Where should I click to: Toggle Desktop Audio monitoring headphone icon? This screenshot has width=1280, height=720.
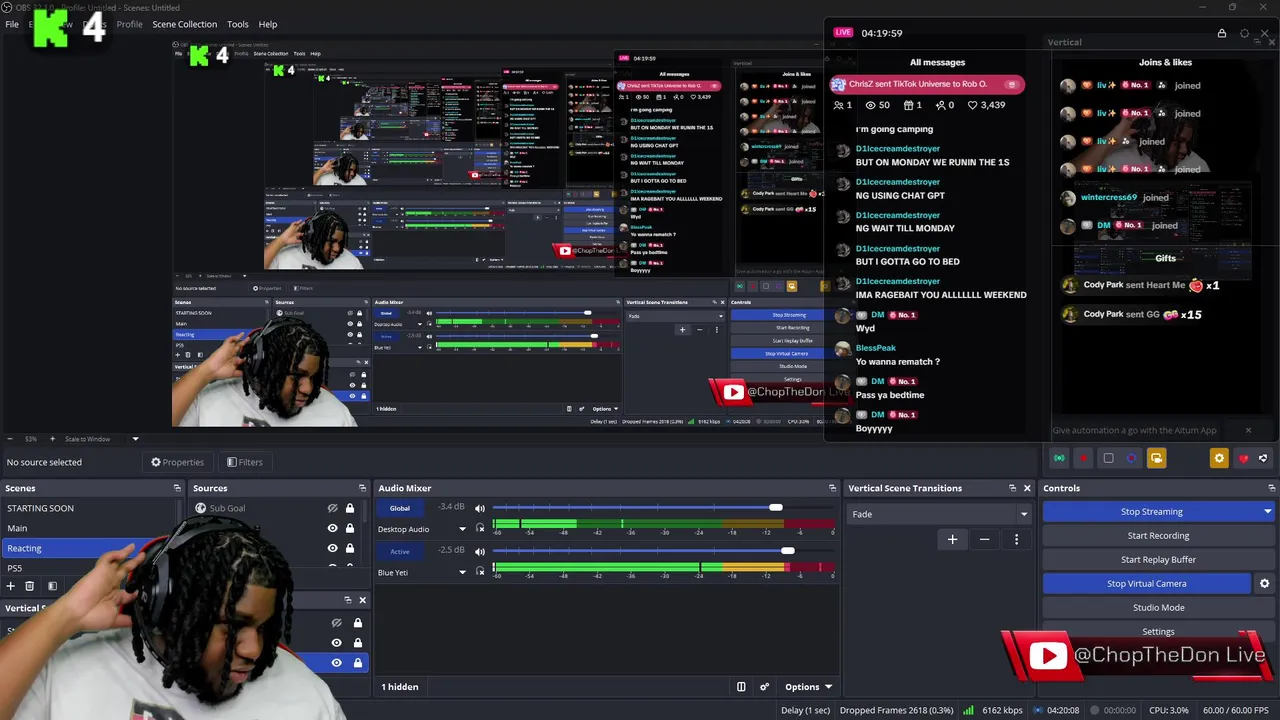(480, 529)
